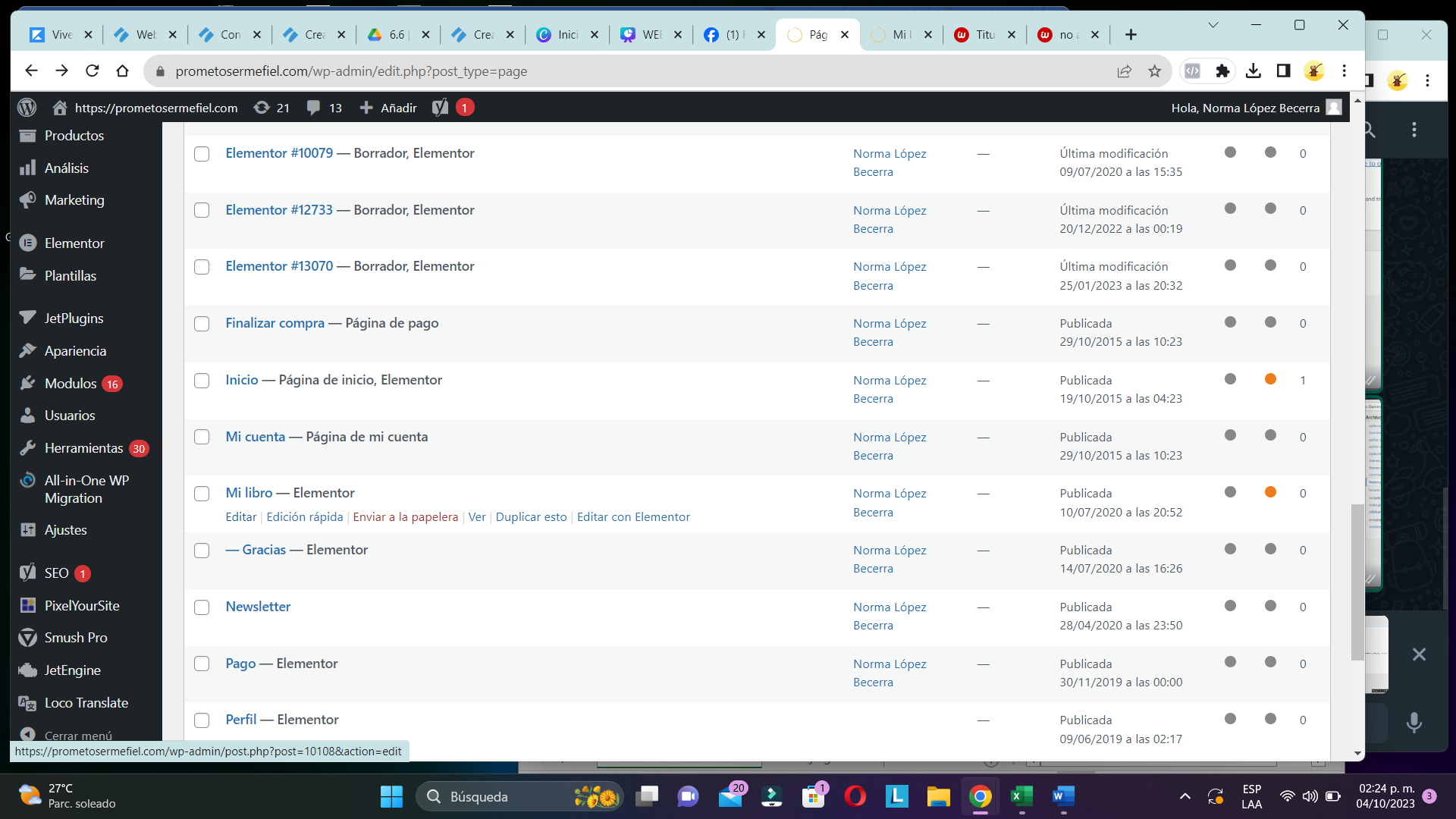Open JetPlugins sidebar menu
Viewport: 1456px width, 819px height.
74,318
